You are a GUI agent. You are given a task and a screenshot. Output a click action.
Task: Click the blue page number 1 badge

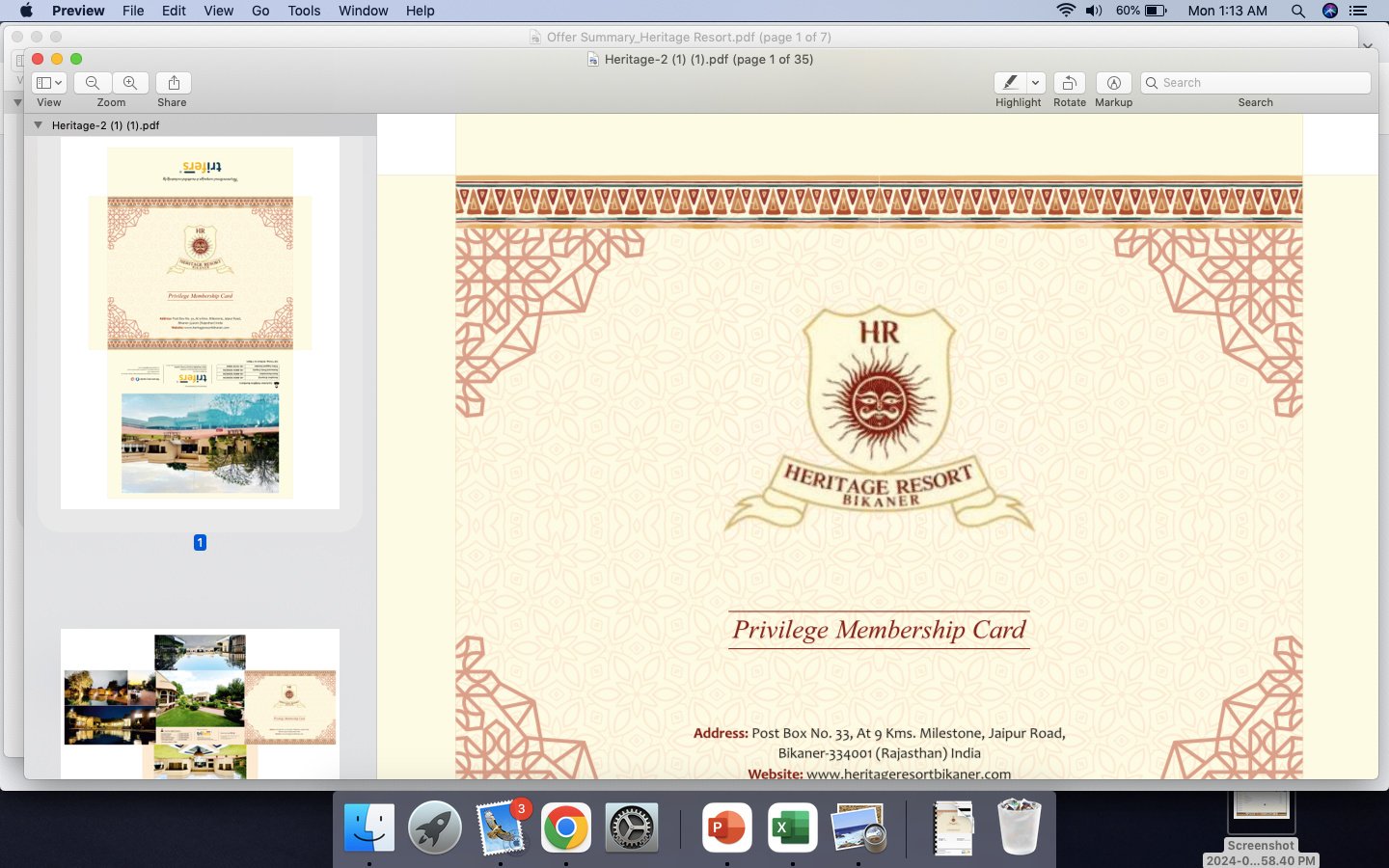(200, 542)
